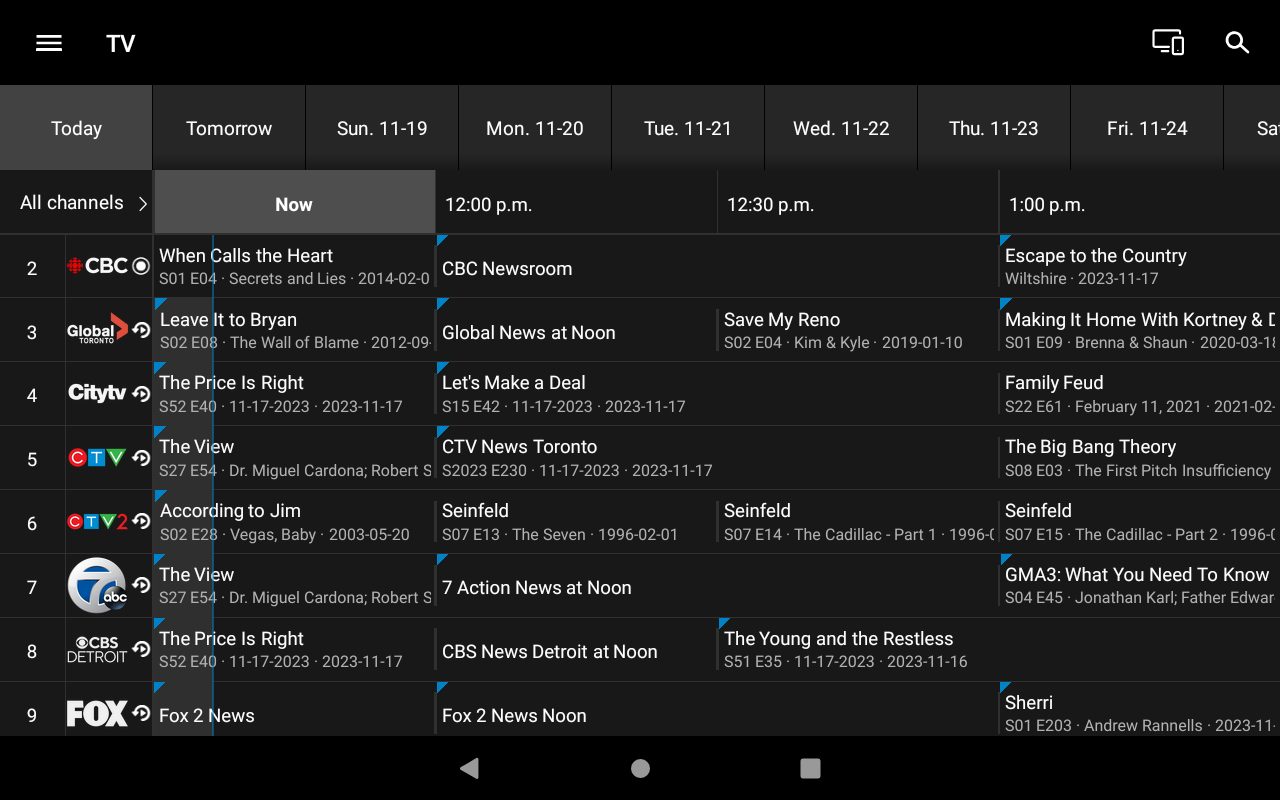This screenshot has height=800, width=1280.
Task: Switch to Sun. 11-19 tab
Action: click(382, 128)
